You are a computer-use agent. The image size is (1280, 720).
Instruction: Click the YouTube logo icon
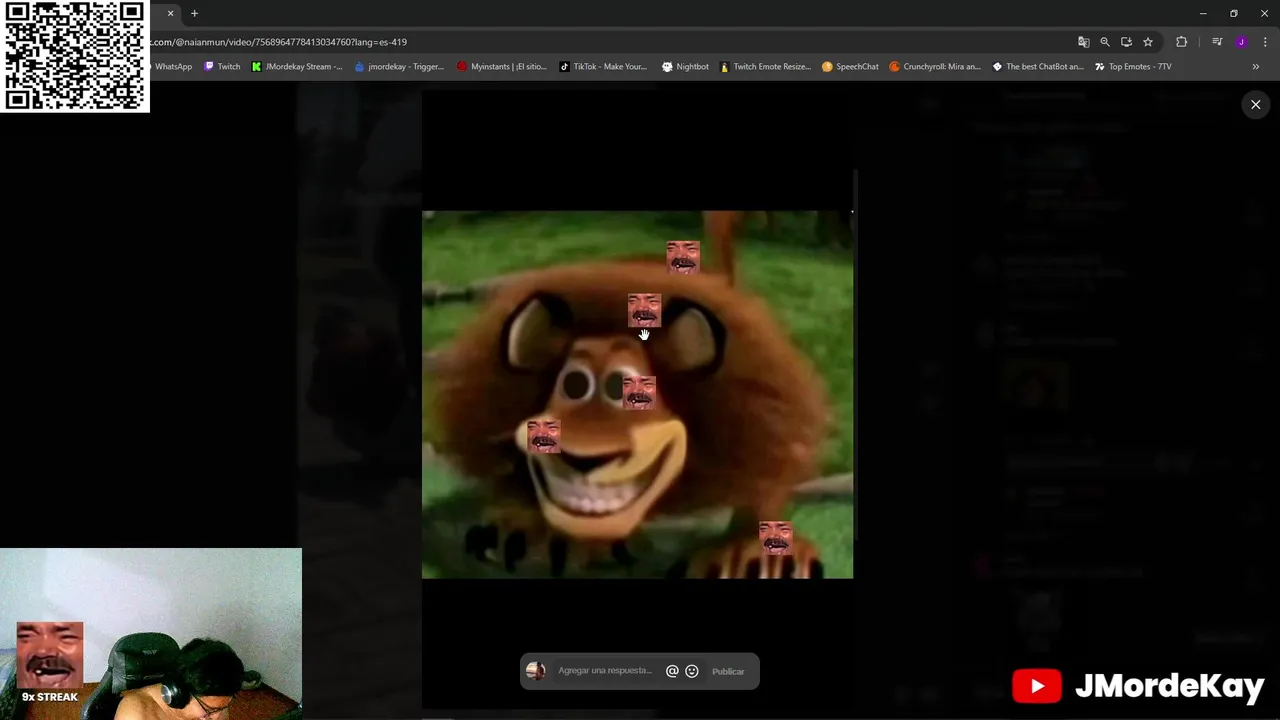coord(1036,686)
